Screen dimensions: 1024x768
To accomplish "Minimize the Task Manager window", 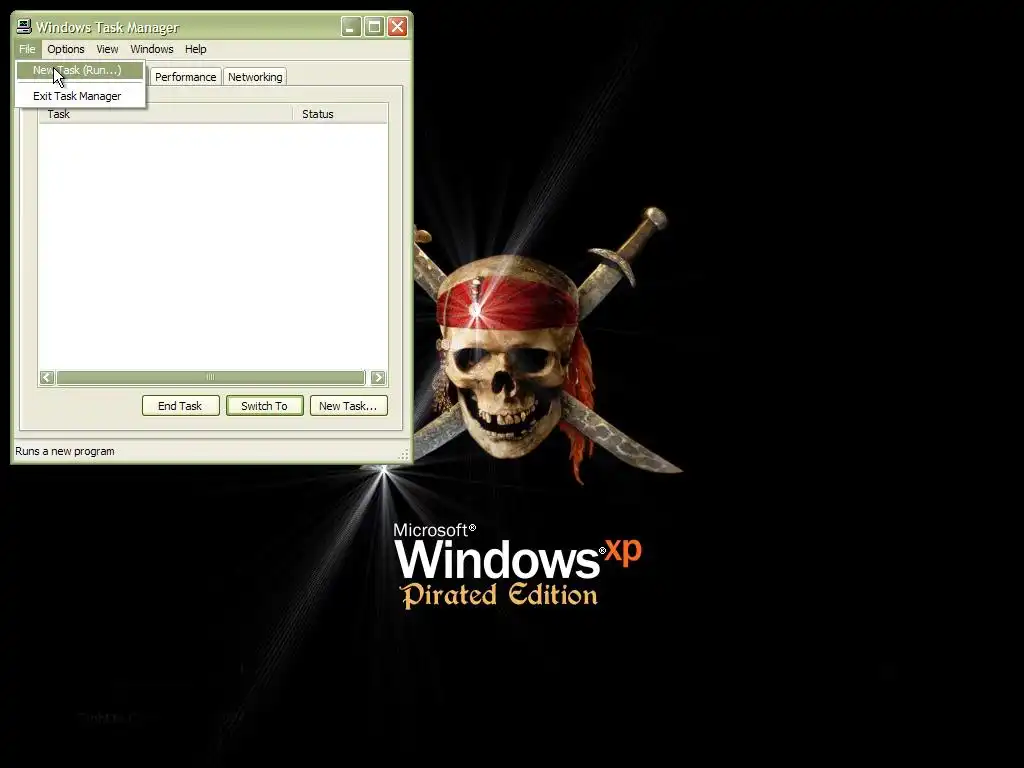I will point(351,27).
